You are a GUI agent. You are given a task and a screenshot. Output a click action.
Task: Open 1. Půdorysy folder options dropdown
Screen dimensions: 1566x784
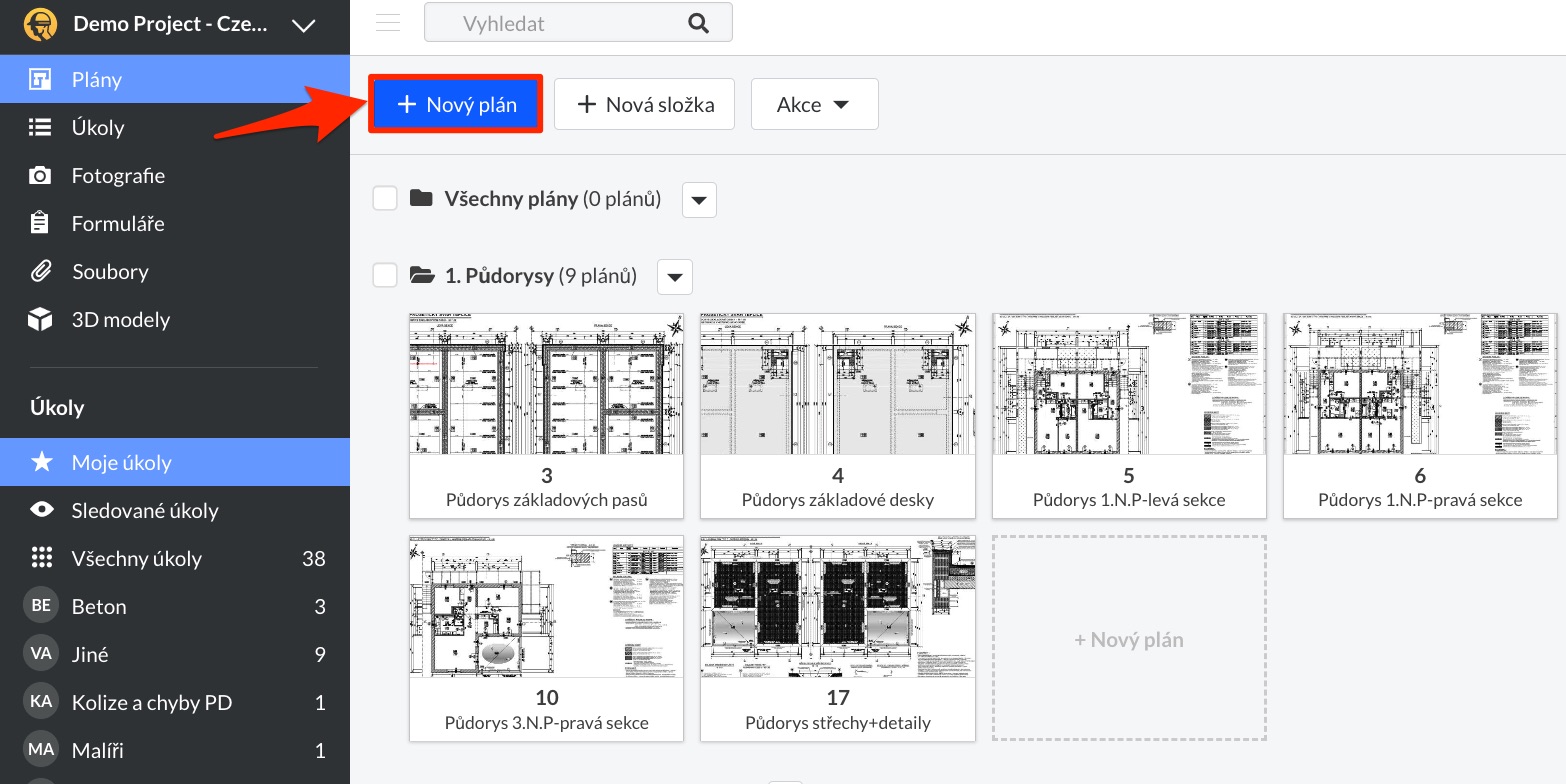(675, 277)
